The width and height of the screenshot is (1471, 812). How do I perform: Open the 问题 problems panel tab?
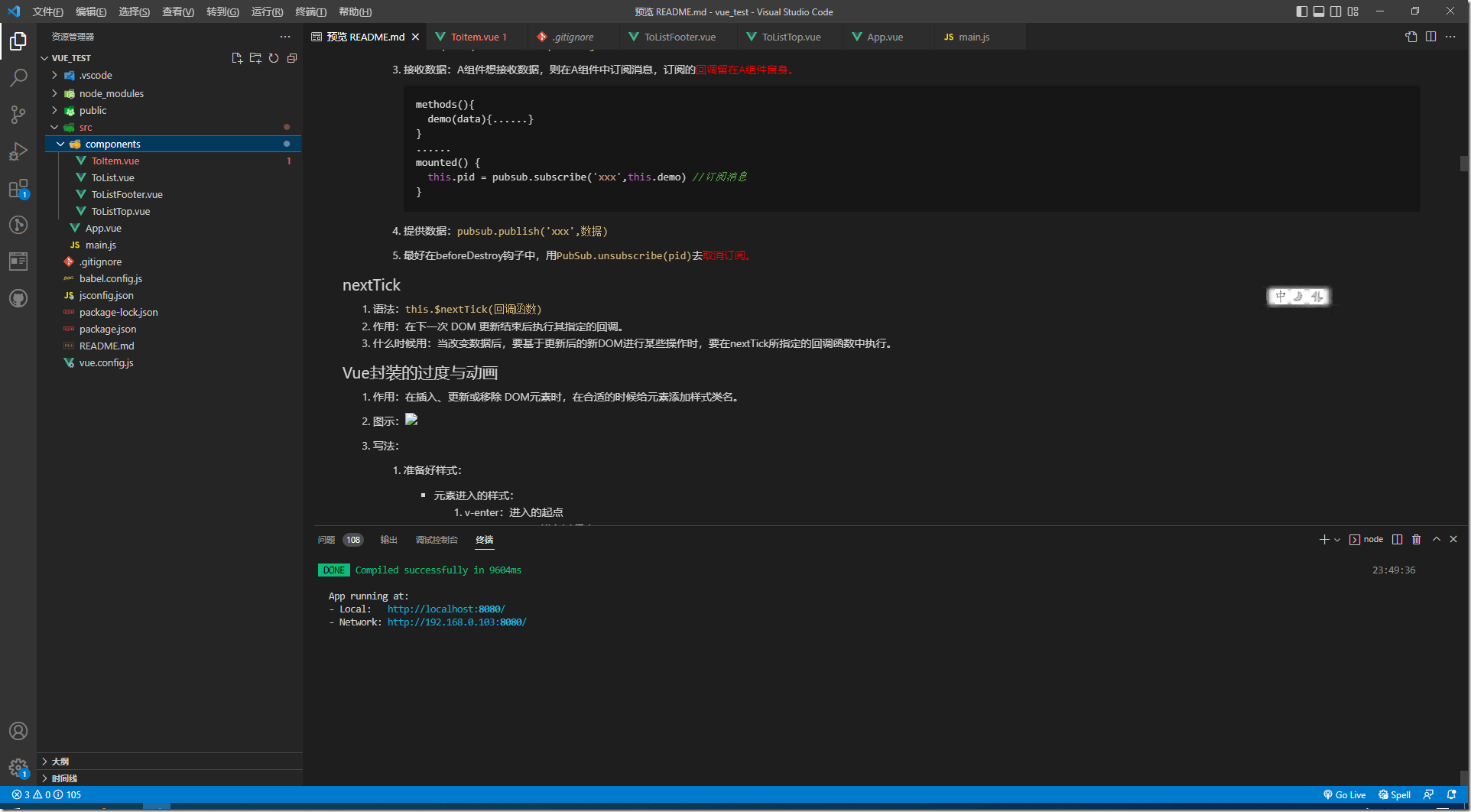tap(326, 540)
